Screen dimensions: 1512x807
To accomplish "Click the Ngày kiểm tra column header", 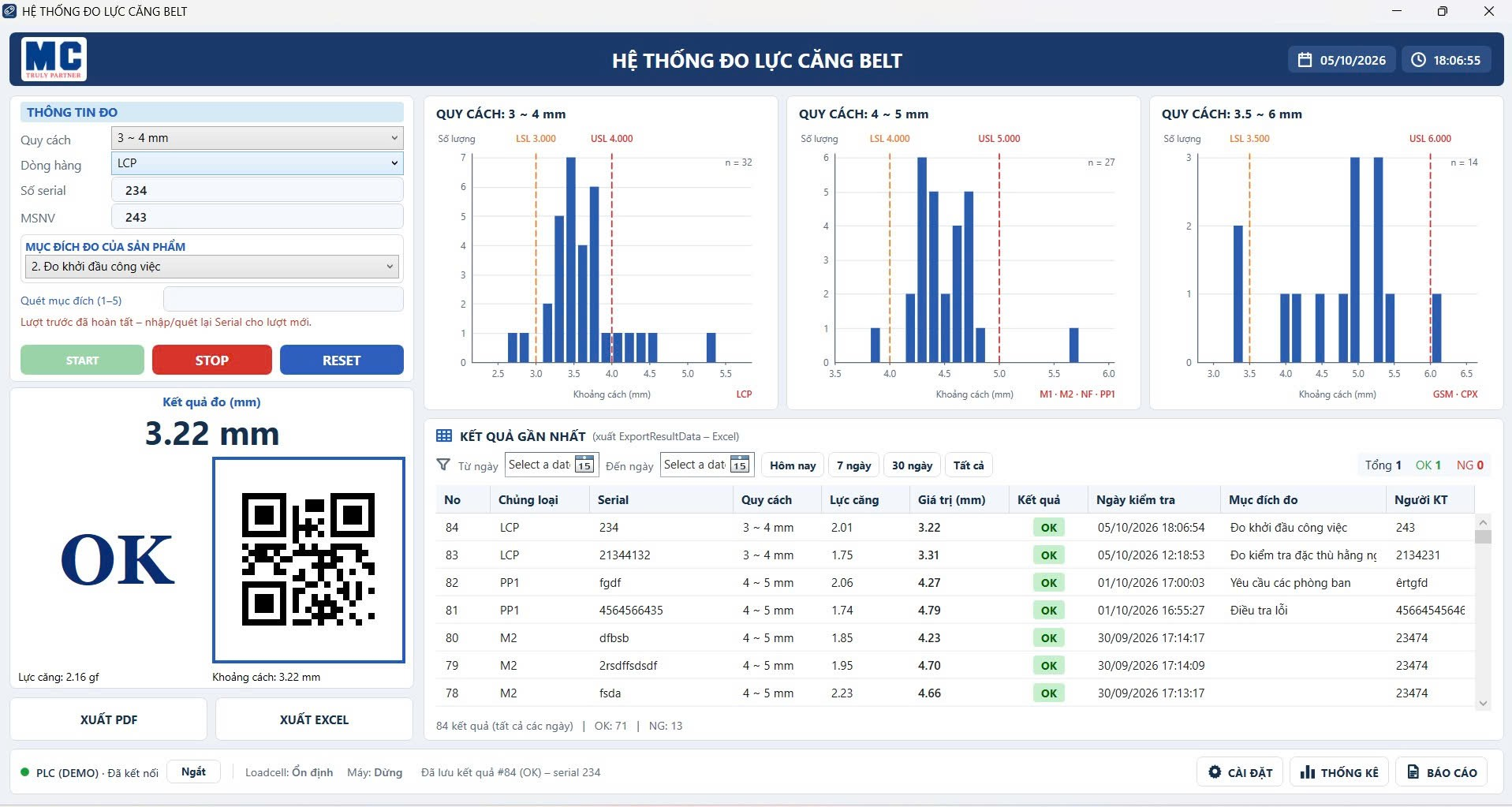I will (x=1152, y=499).
